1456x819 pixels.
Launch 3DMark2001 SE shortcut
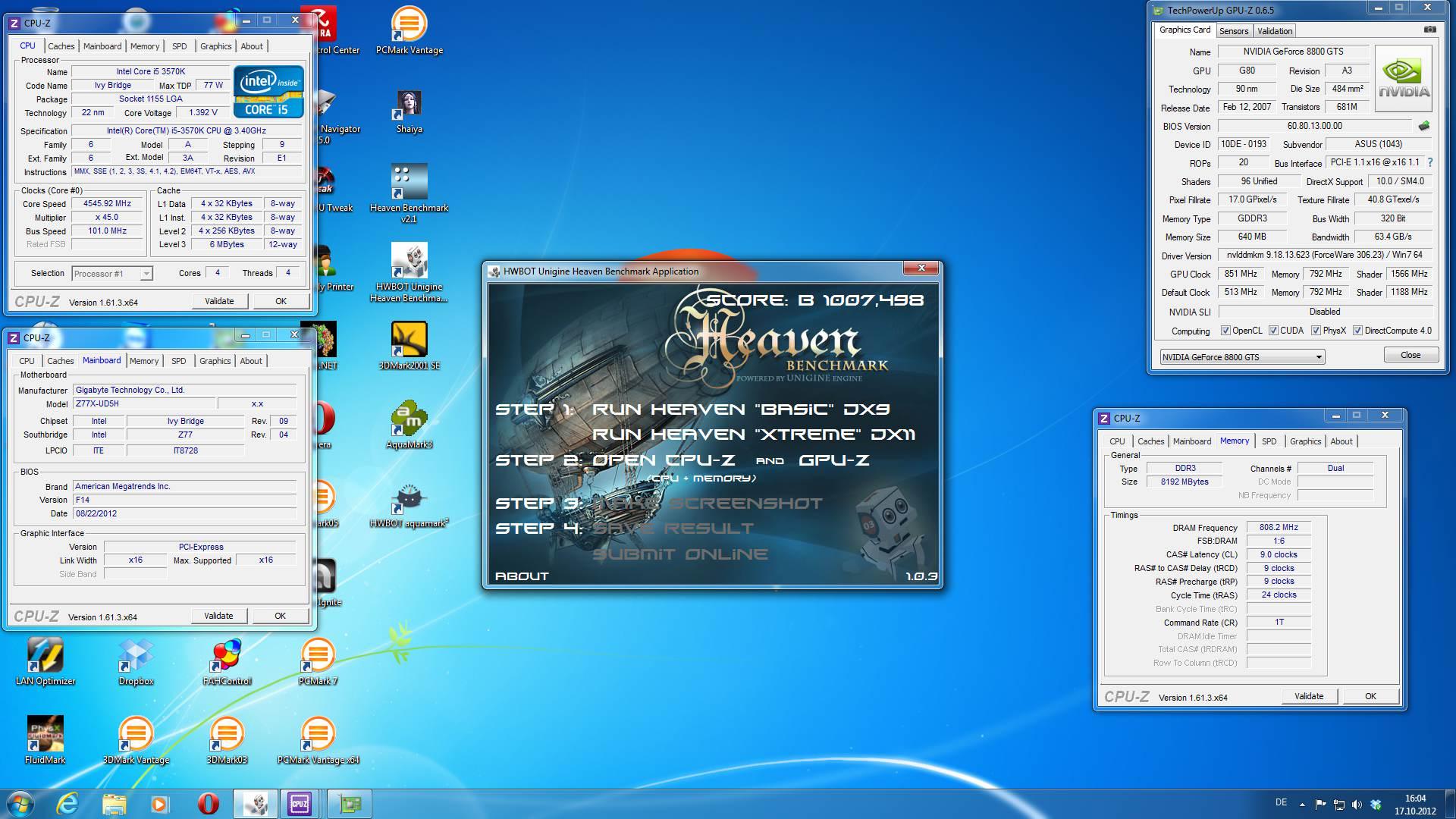[x=409, y=345]
